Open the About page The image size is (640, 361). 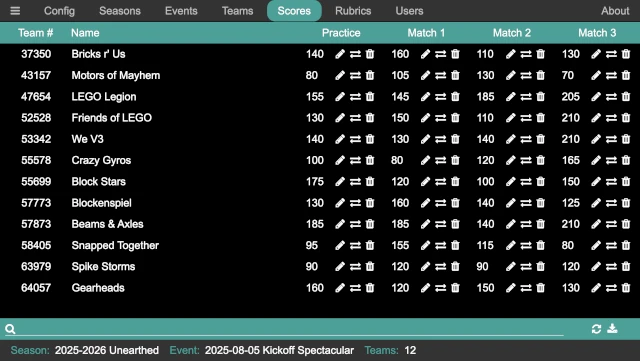click(x=615, y=11)
